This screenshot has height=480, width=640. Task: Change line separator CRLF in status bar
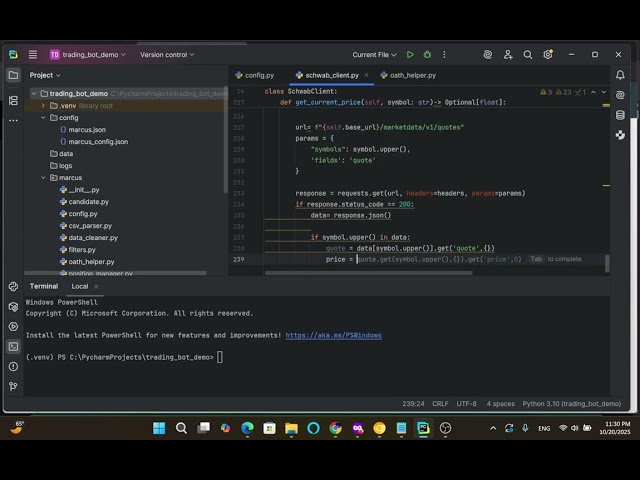click(440, 404)
